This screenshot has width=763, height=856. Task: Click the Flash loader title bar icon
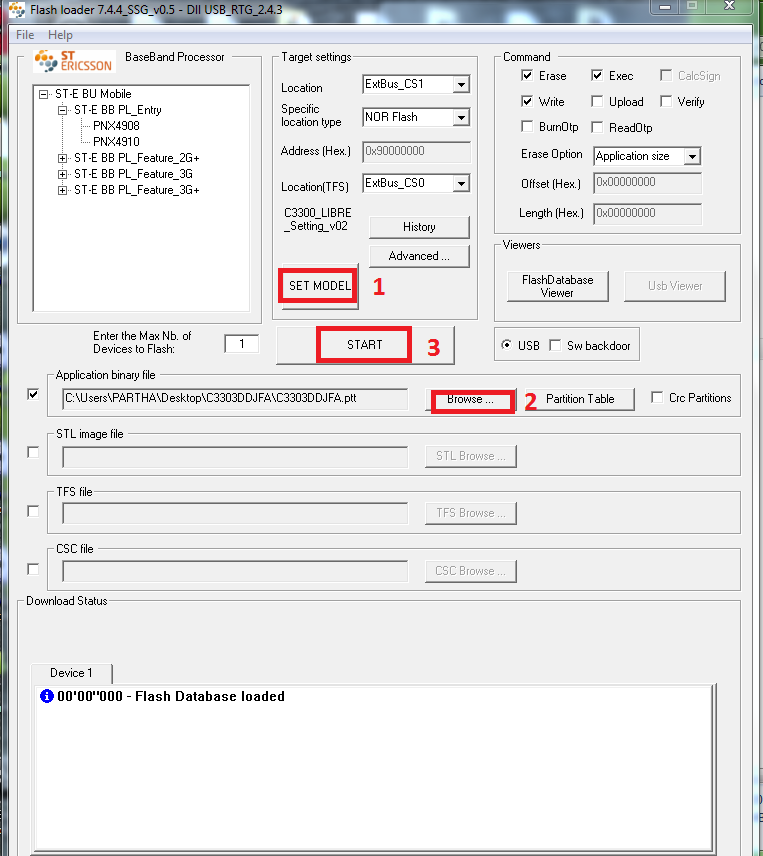[16, 10]
